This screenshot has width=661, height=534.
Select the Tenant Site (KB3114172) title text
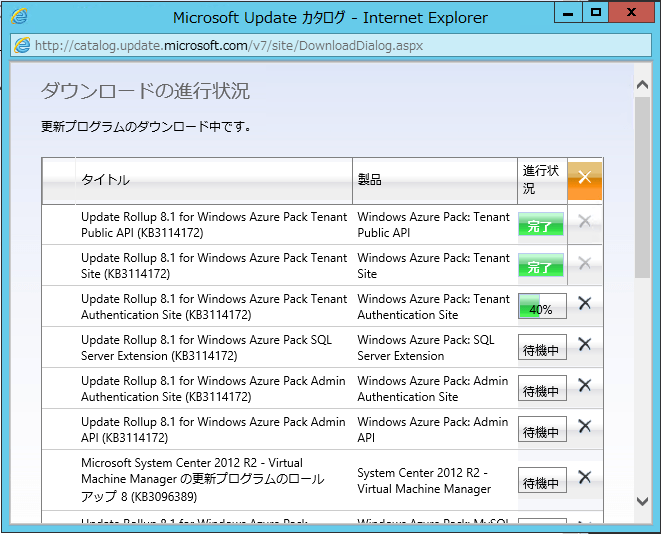[x=214, y=266]
